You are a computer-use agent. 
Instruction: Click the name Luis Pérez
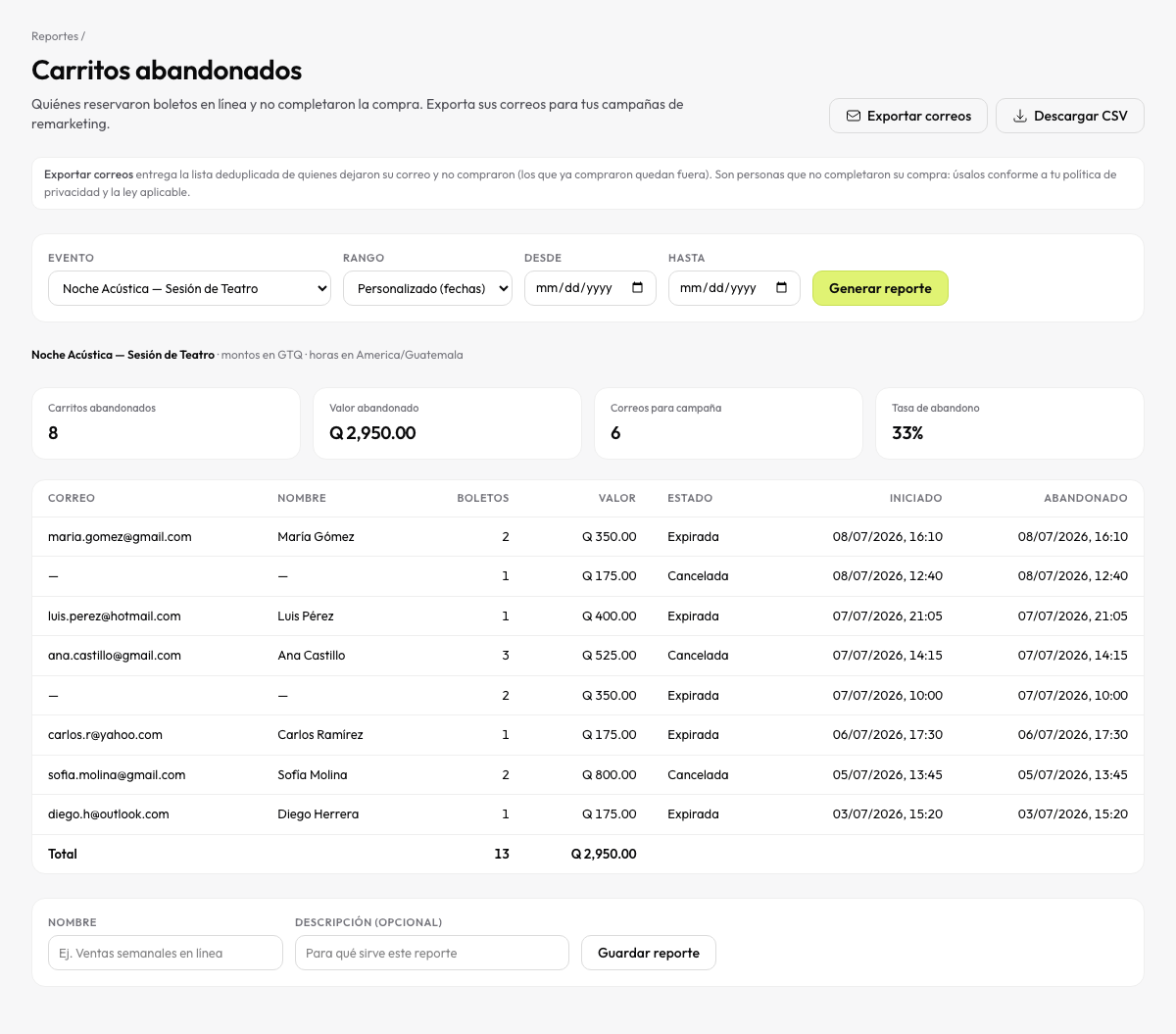(306, 616)
